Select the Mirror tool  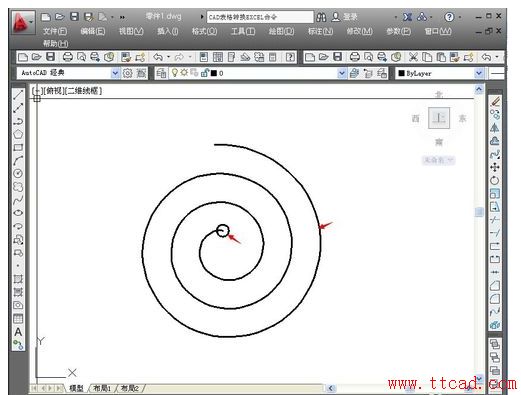(x=495, y=128)
